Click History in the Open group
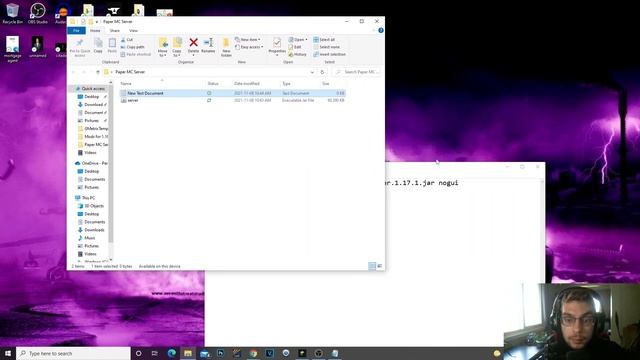 [297, 54]
